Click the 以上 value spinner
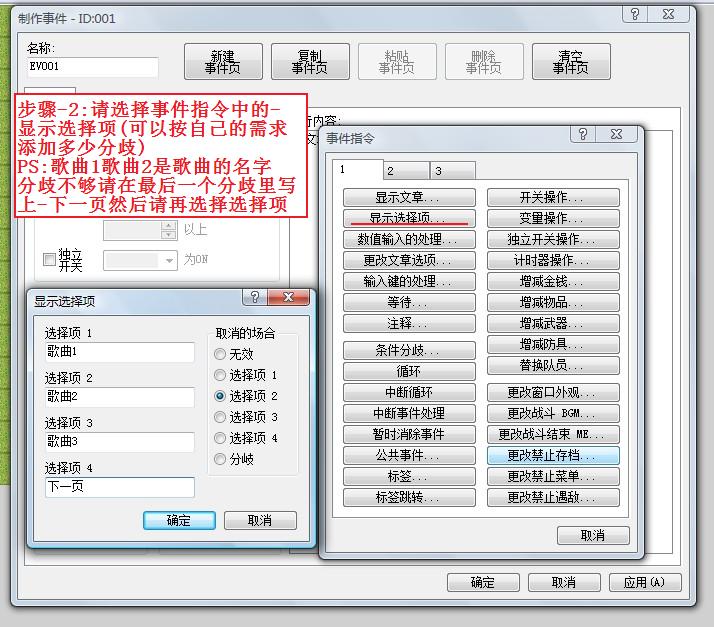 (x=169, y=230)
